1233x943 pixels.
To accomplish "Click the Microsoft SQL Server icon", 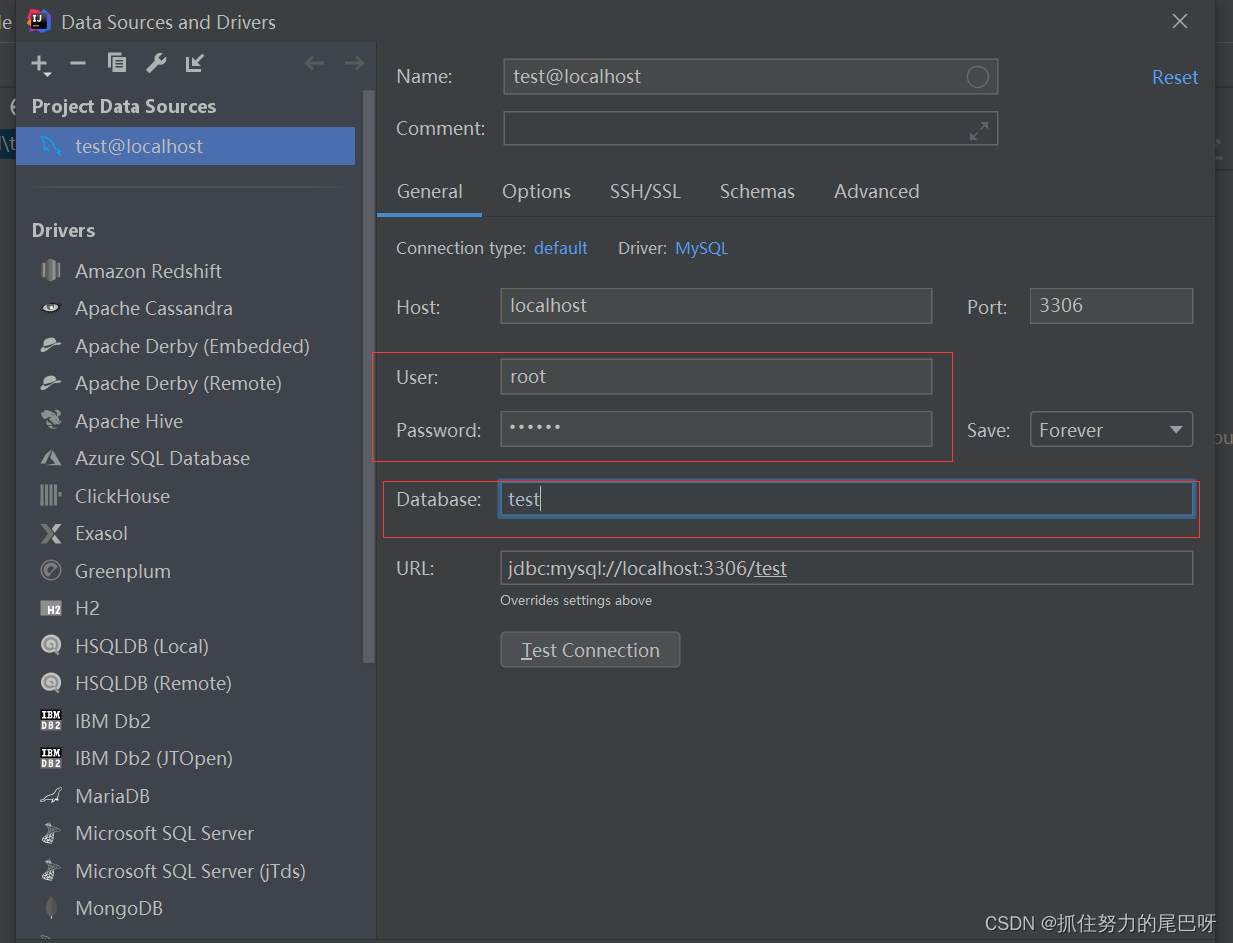I will tap(51, 834).
